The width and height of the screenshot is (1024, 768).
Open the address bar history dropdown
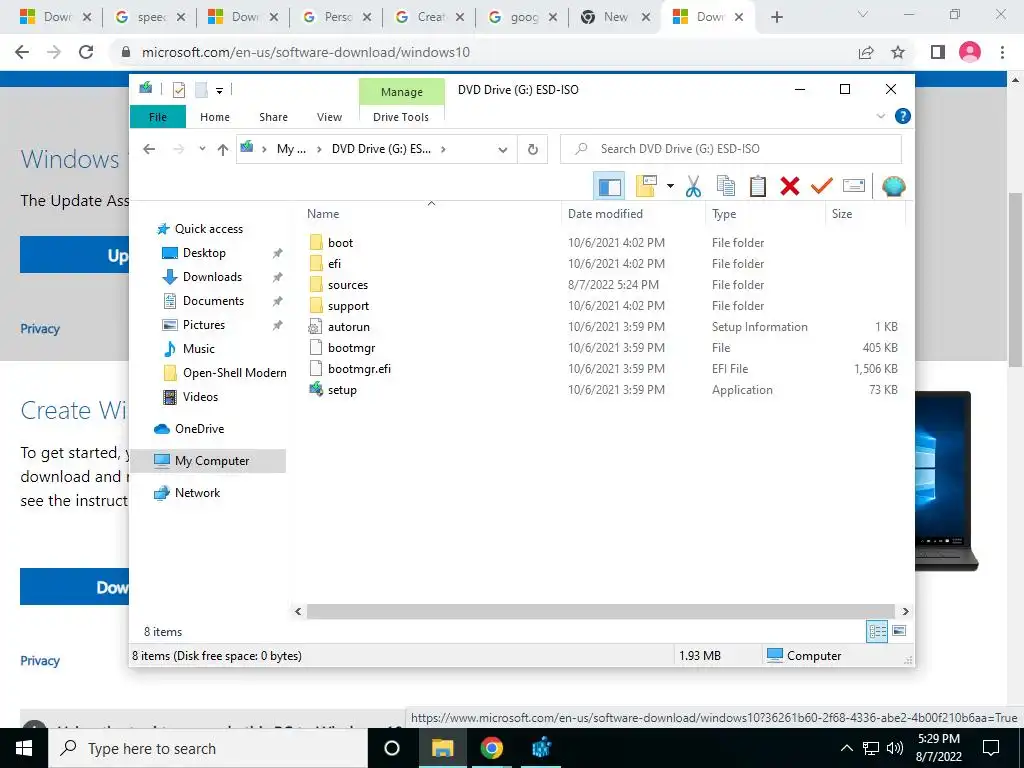(502, 150)
